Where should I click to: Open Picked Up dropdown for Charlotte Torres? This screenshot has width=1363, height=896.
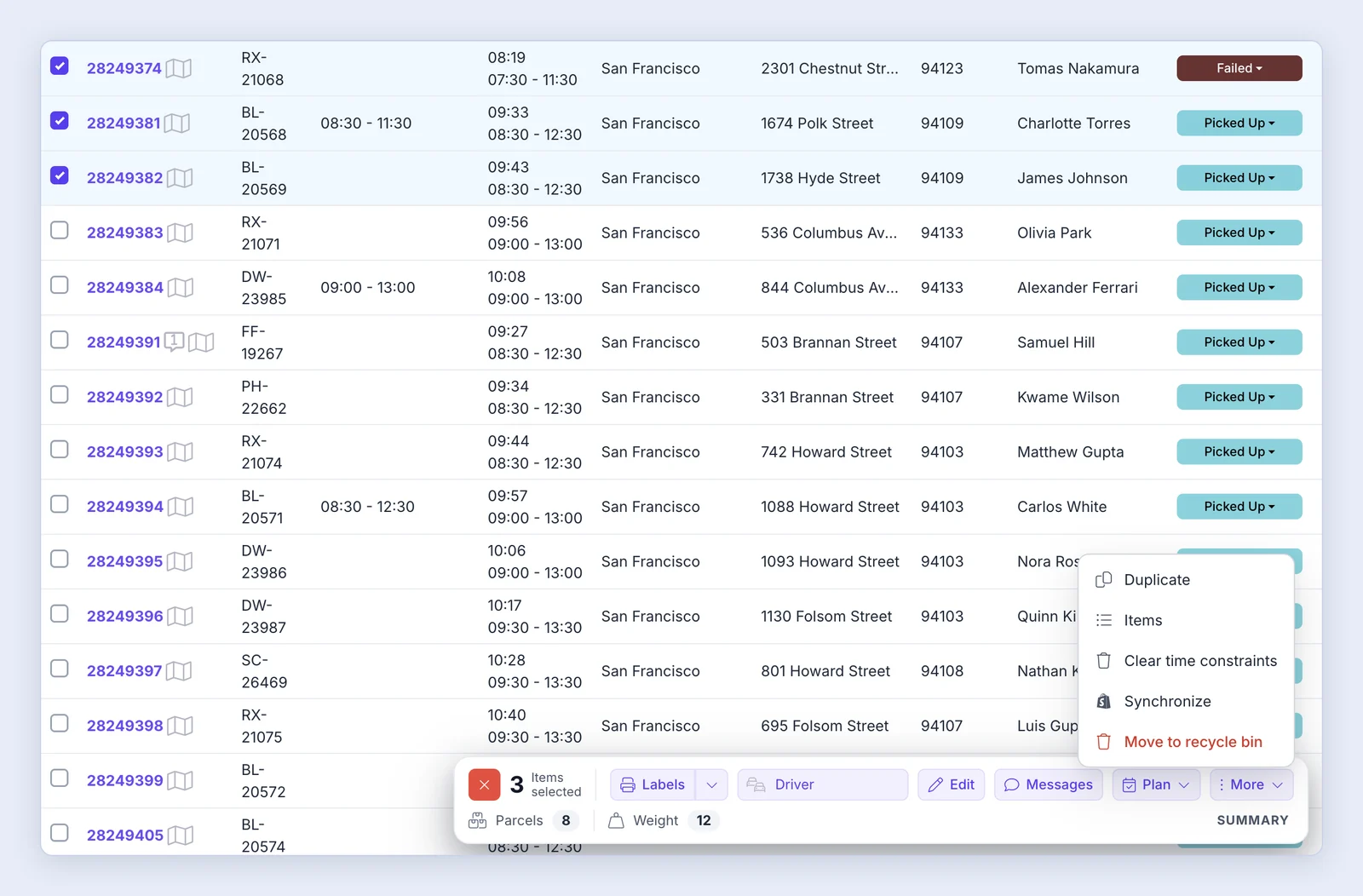tap(1239, 123)
